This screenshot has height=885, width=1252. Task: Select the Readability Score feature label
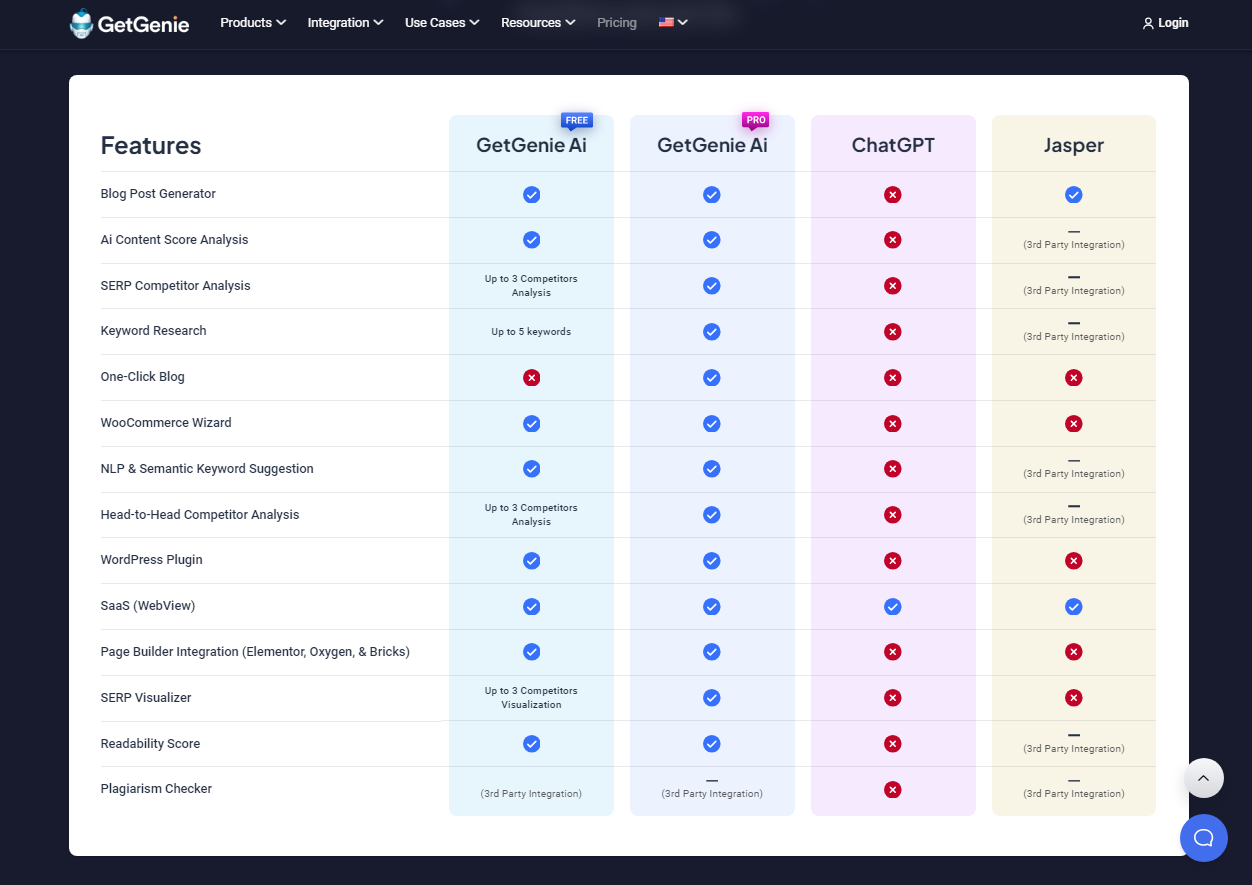[x=150, y=744]
